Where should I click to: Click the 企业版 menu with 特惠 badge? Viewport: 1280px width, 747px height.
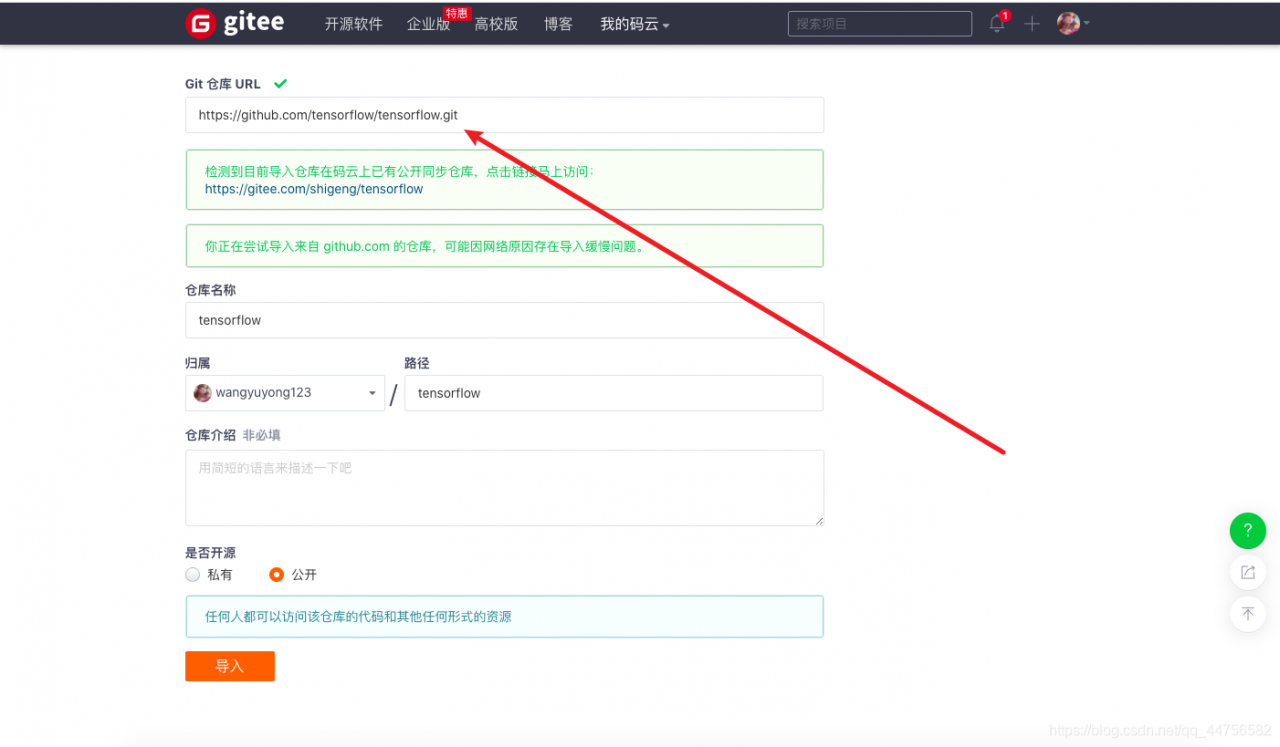coord(429,23)
